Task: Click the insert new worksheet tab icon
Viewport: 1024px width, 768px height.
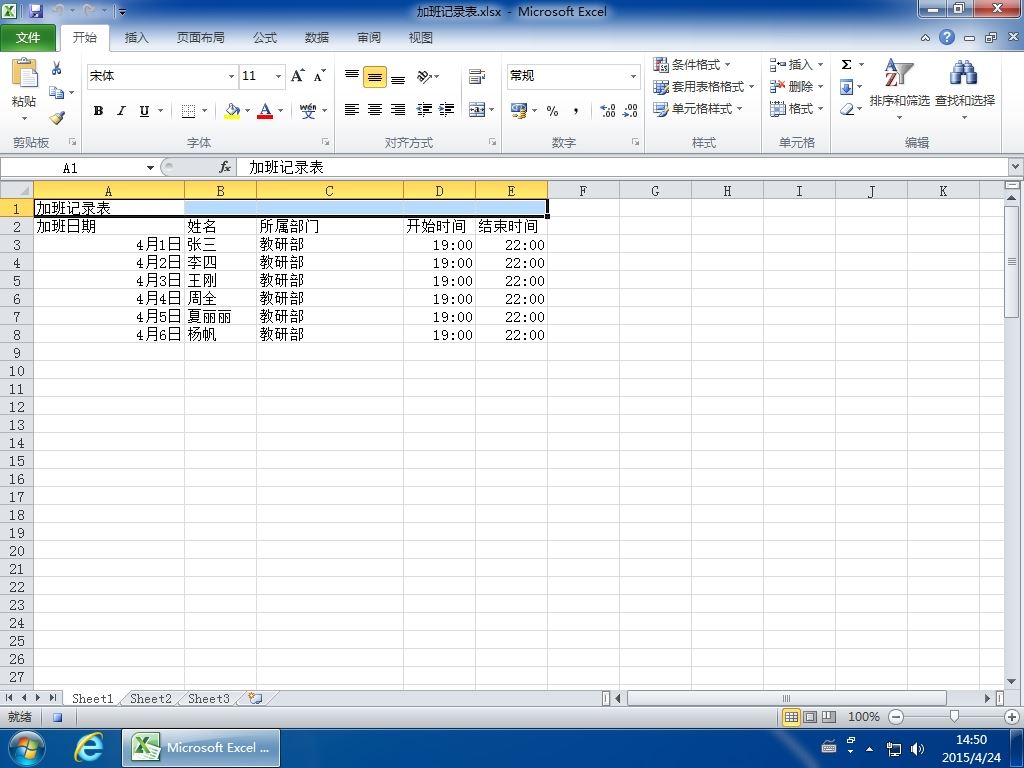Action: click(x=255, y=698)
